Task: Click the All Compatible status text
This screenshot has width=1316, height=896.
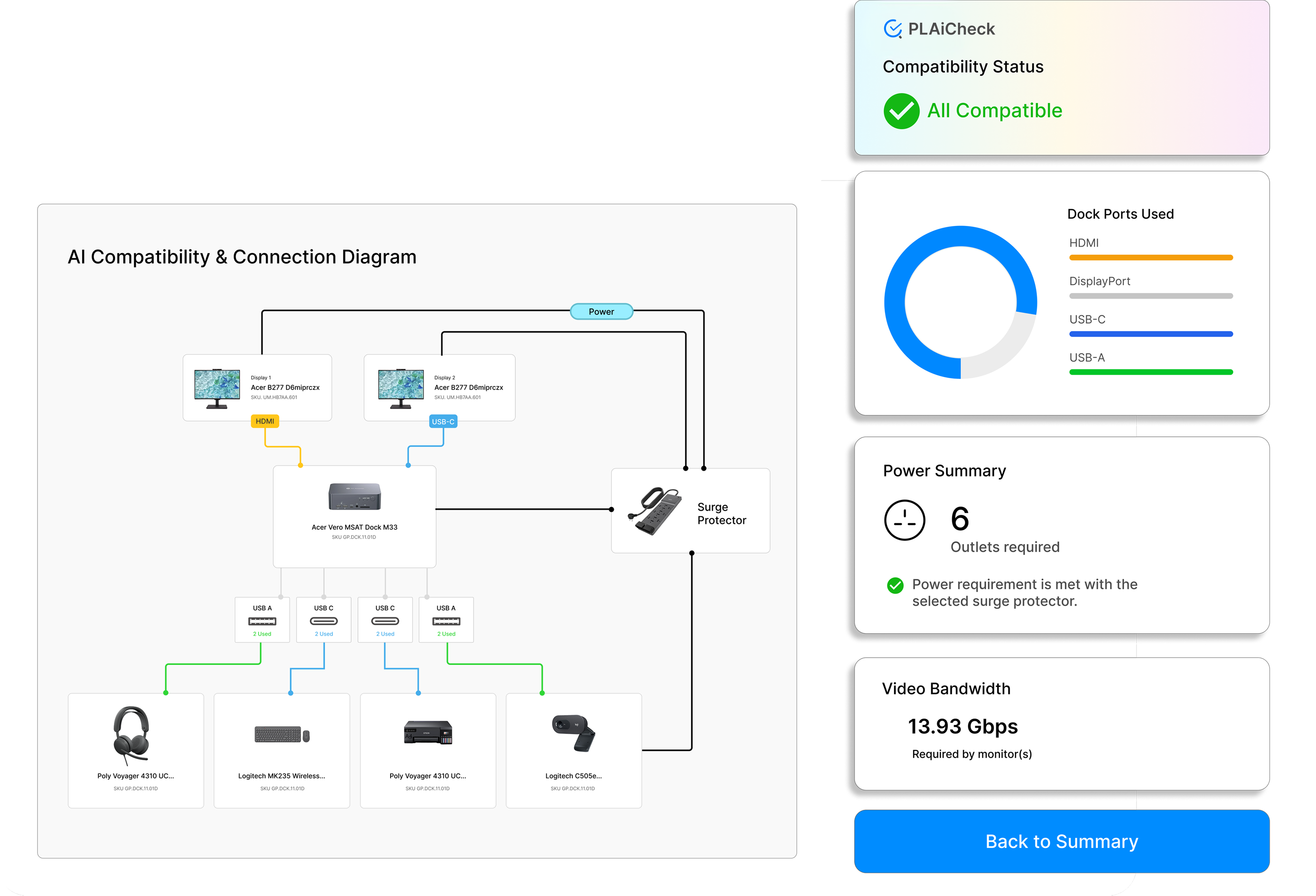Action: pyautogui.click(x=994, y=111)
